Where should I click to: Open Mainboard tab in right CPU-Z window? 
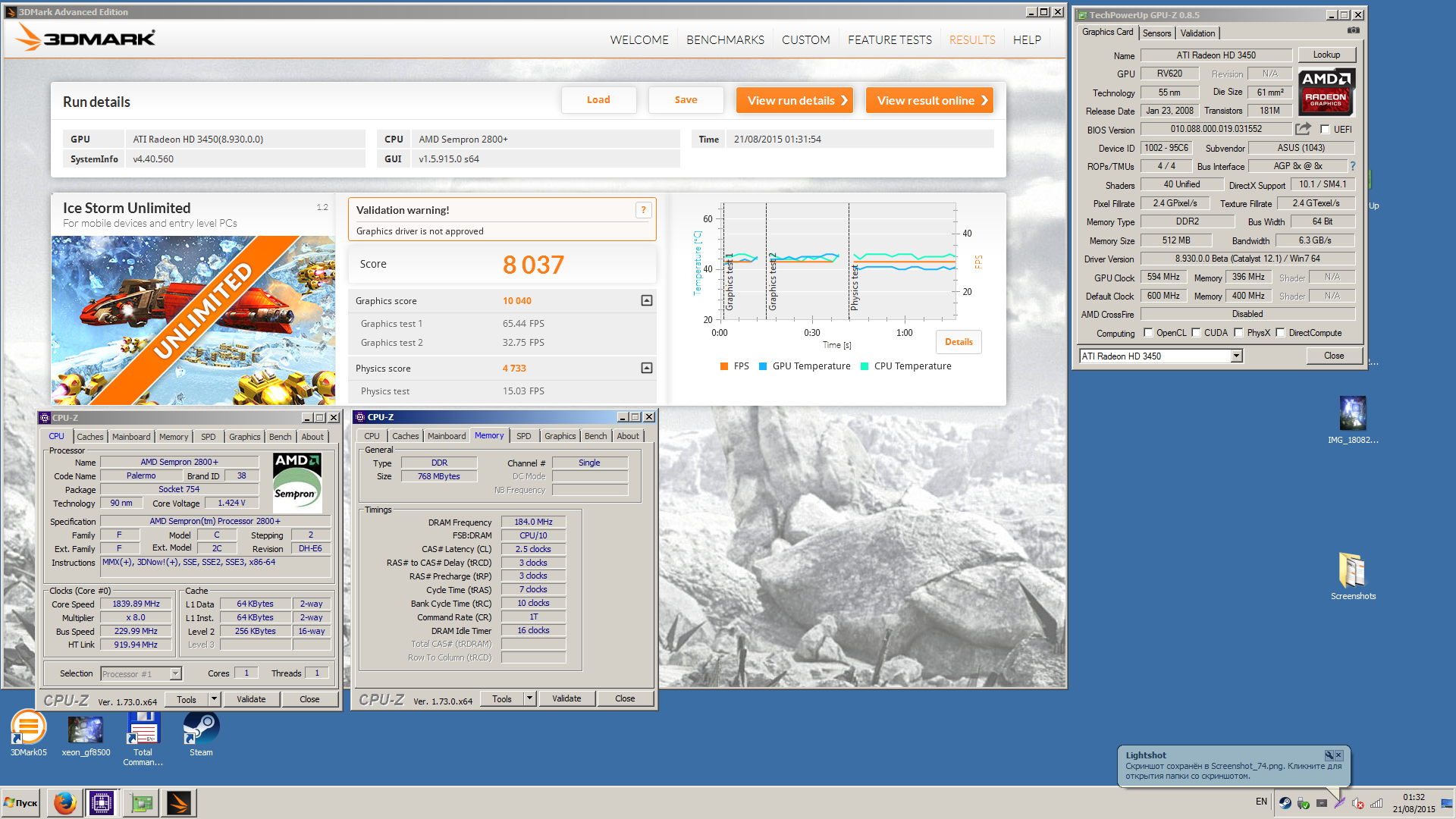click(x=447, y=436)
